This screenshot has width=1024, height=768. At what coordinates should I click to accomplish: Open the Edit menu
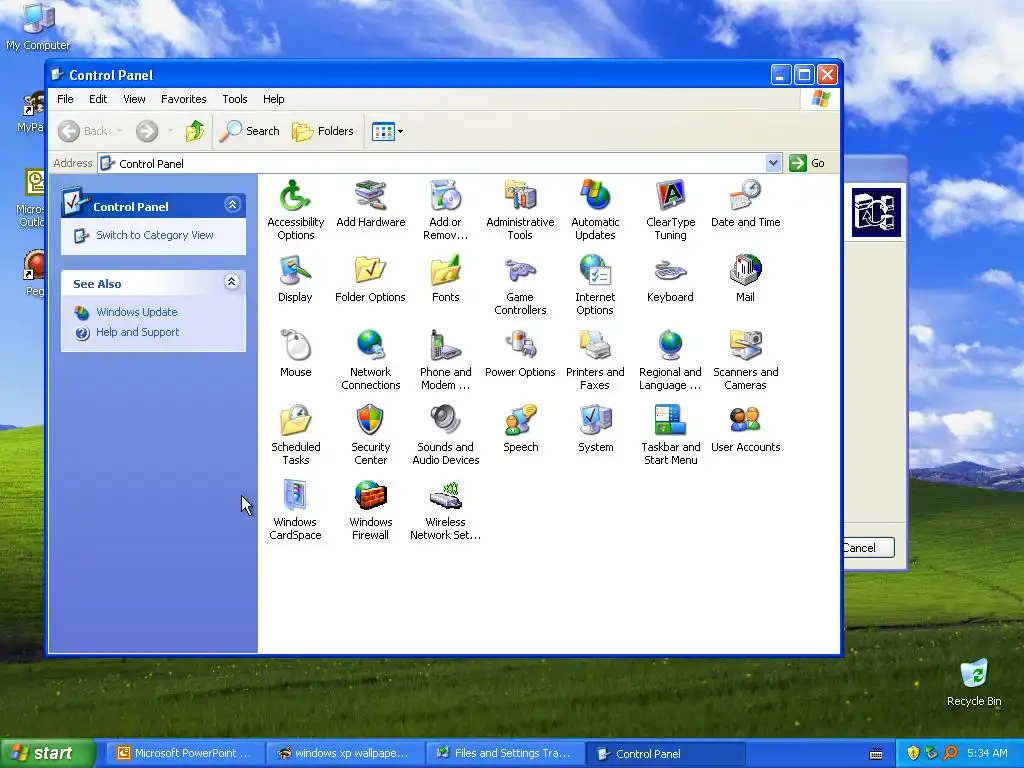98,99
